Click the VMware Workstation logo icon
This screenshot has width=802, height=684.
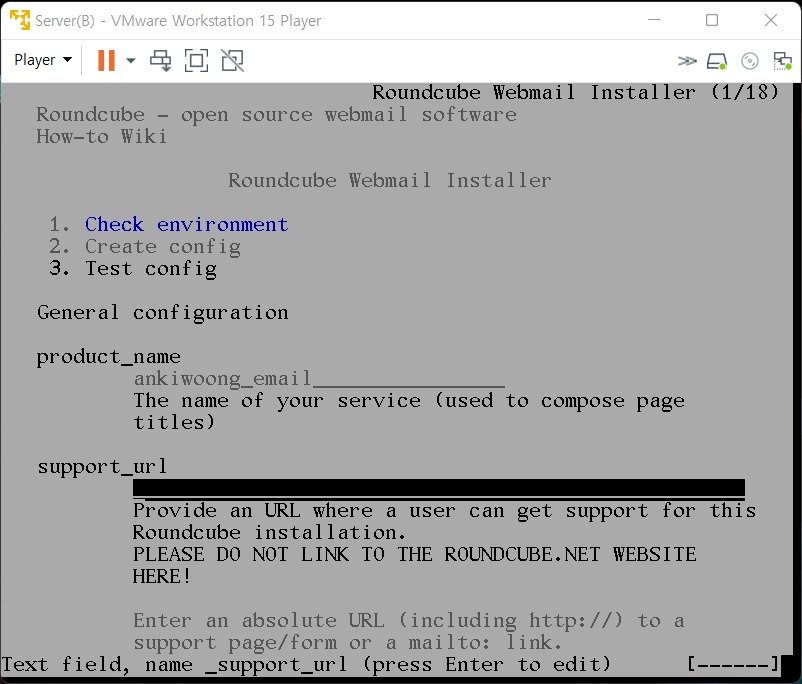[20, 20]
